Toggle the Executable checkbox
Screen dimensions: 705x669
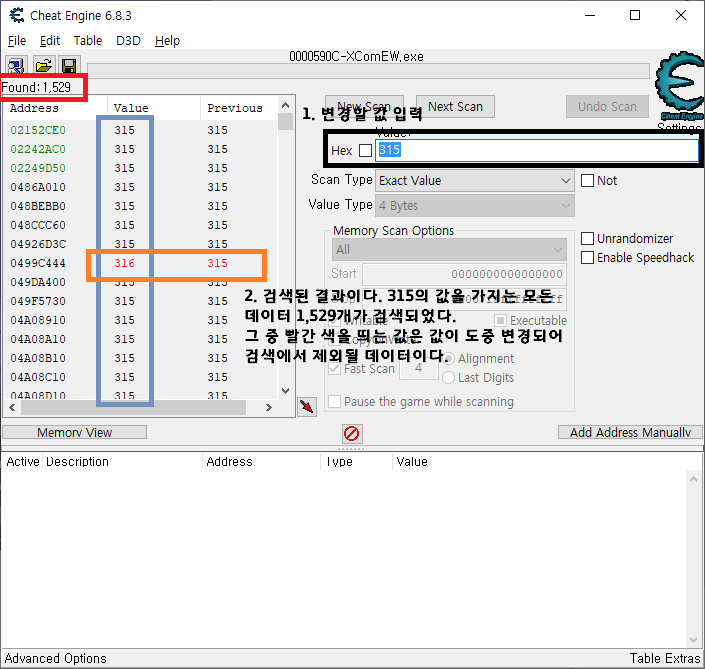point(500,321)
